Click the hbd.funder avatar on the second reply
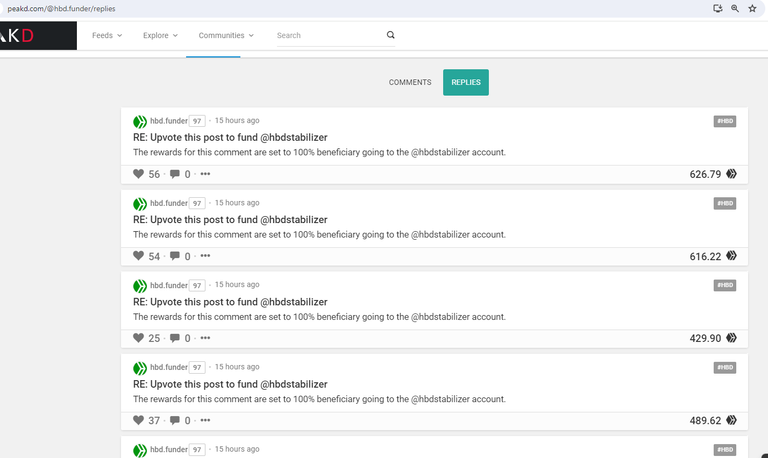The height and width of the screenshot is (458, 768). point(140,204)
